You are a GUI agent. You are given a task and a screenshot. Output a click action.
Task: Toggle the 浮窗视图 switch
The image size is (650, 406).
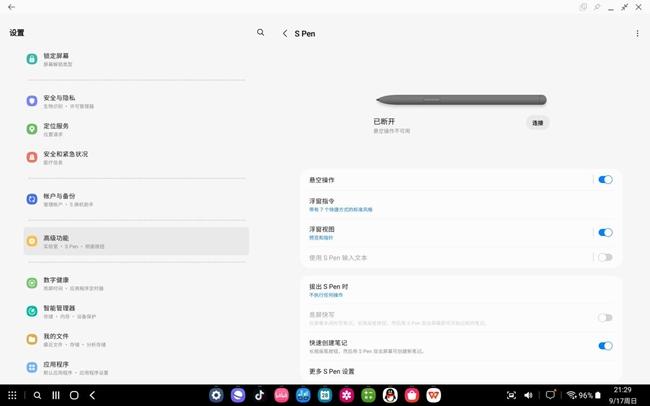pyautogui.click(x=605, y=233)
